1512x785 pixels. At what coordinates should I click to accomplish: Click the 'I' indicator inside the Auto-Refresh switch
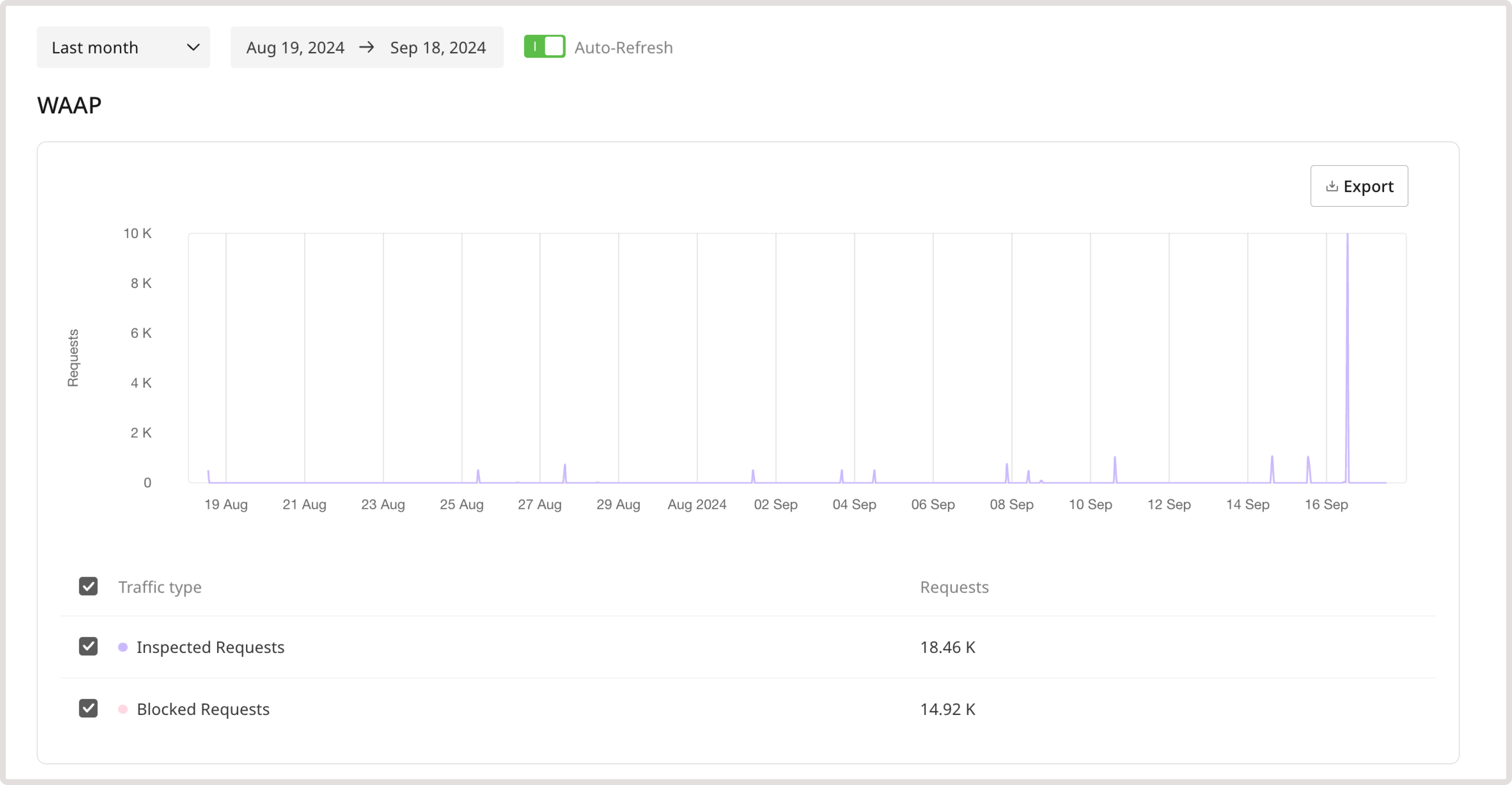[x=536, y=47]
